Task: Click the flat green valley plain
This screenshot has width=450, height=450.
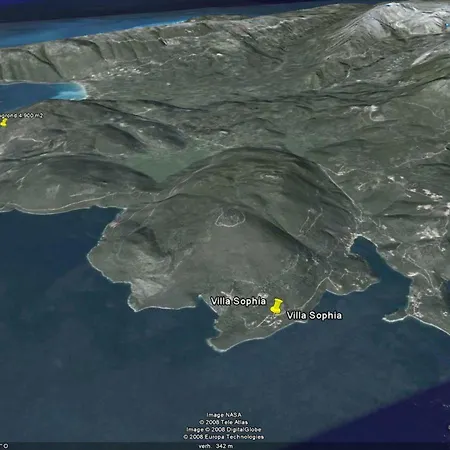Action: tap(160, 163)
